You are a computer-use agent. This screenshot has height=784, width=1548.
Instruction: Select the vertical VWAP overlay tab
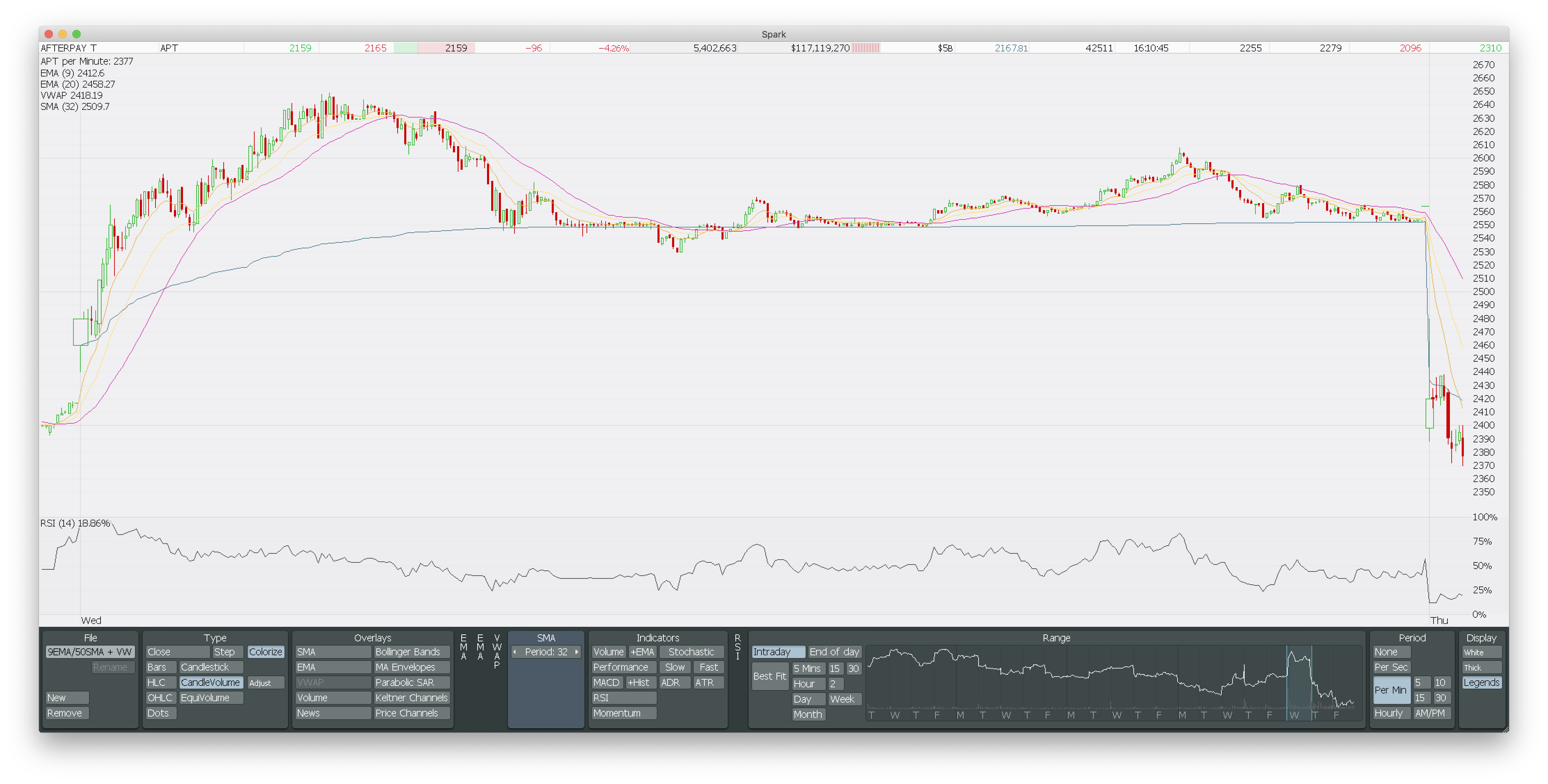click(x=496, y=651)
